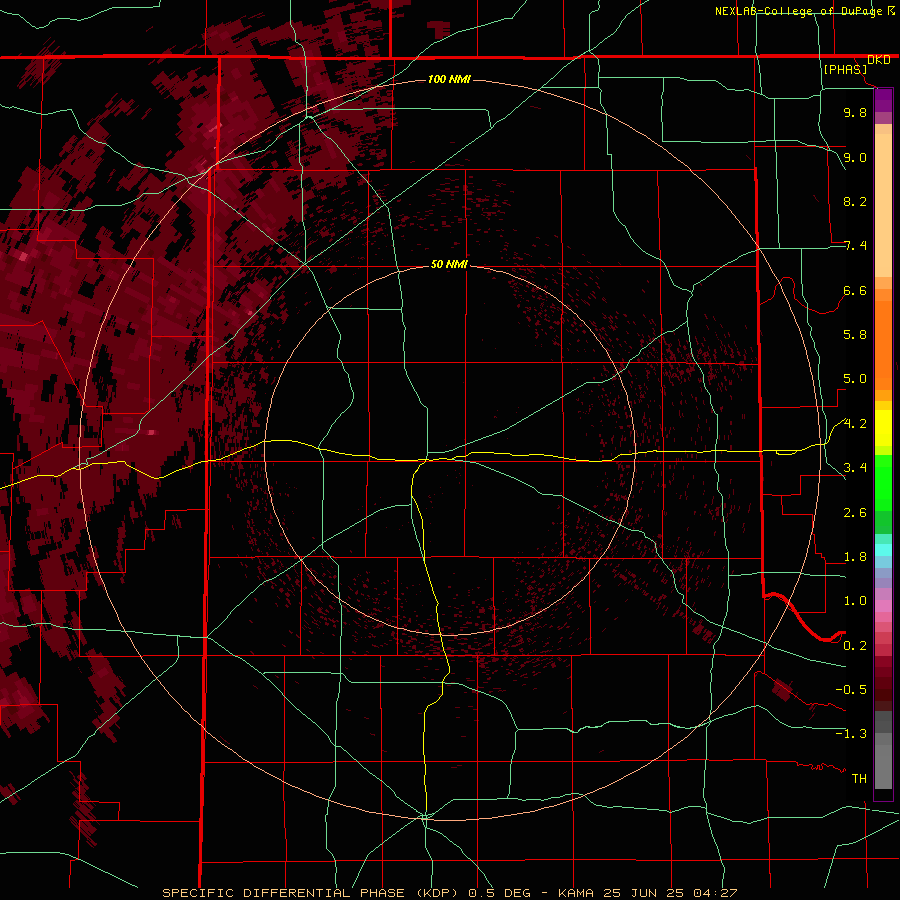Click the Specific Differential Phase caption at bottom
The height and width of the screenshot is (900, 900).
pyautogui.click(x=449, y=893)
